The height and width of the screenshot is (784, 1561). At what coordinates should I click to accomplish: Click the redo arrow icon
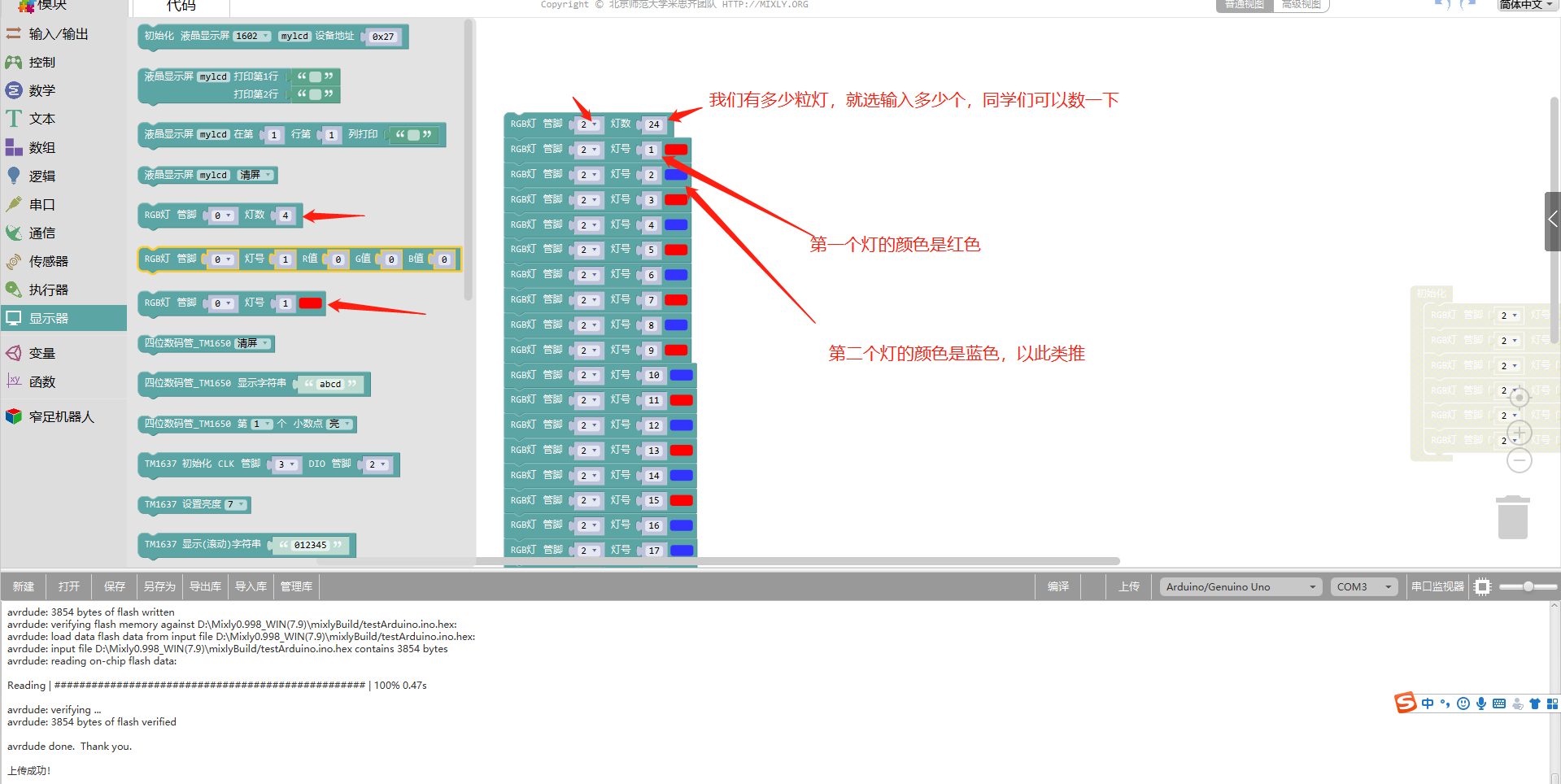coord(1467,4)
